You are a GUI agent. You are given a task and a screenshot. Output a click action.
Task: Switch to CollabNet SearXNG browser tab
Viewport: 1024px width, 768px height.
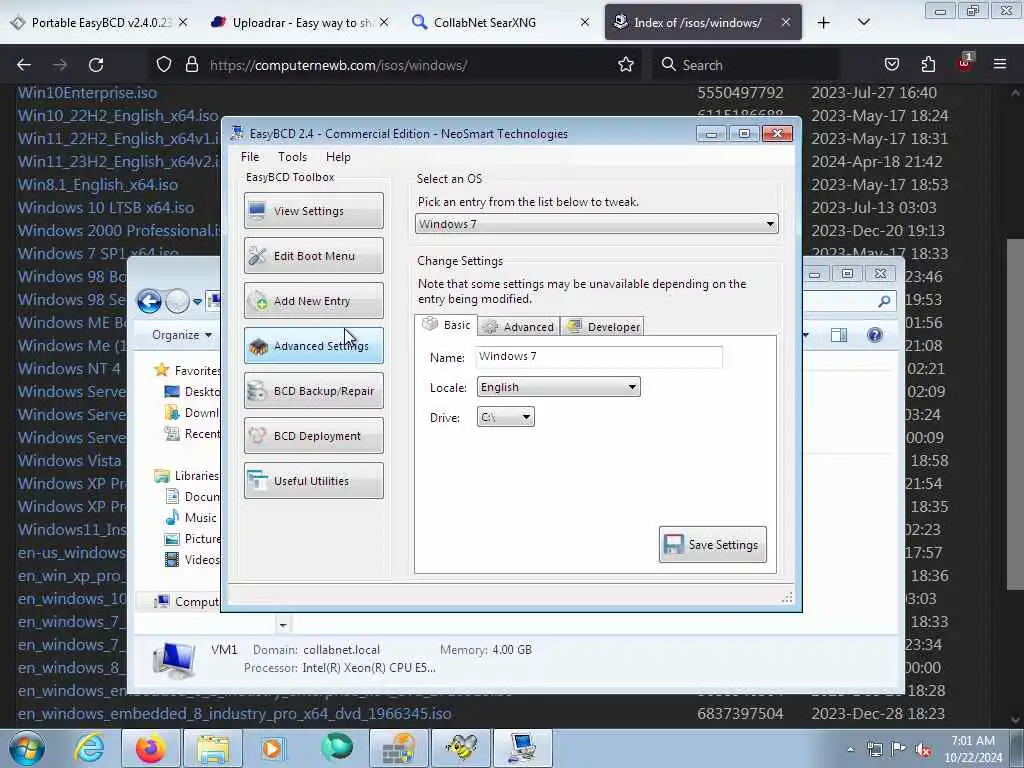click(485, 22)
